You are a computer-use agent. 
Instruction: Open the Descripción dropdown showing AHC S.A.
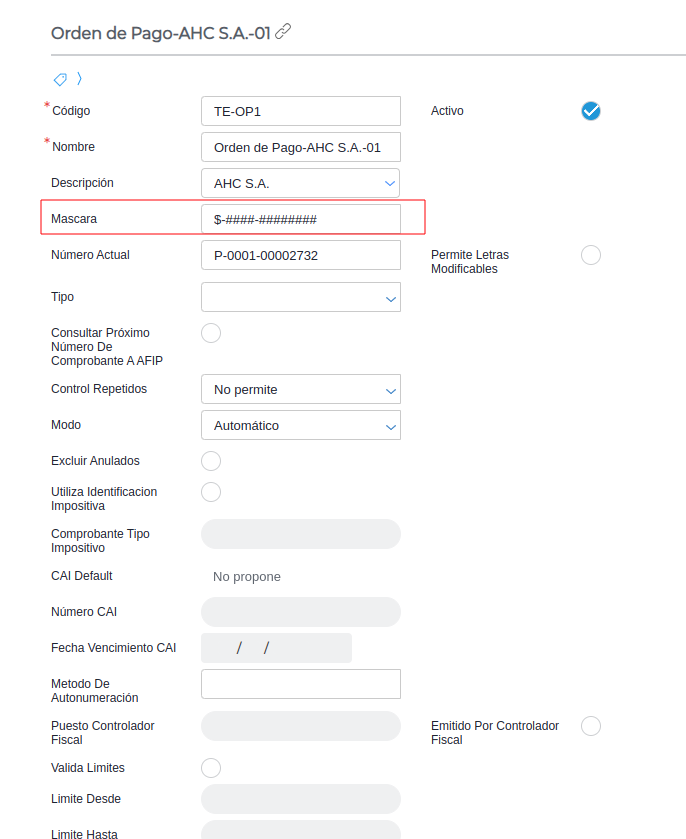(x=301, y=183)
